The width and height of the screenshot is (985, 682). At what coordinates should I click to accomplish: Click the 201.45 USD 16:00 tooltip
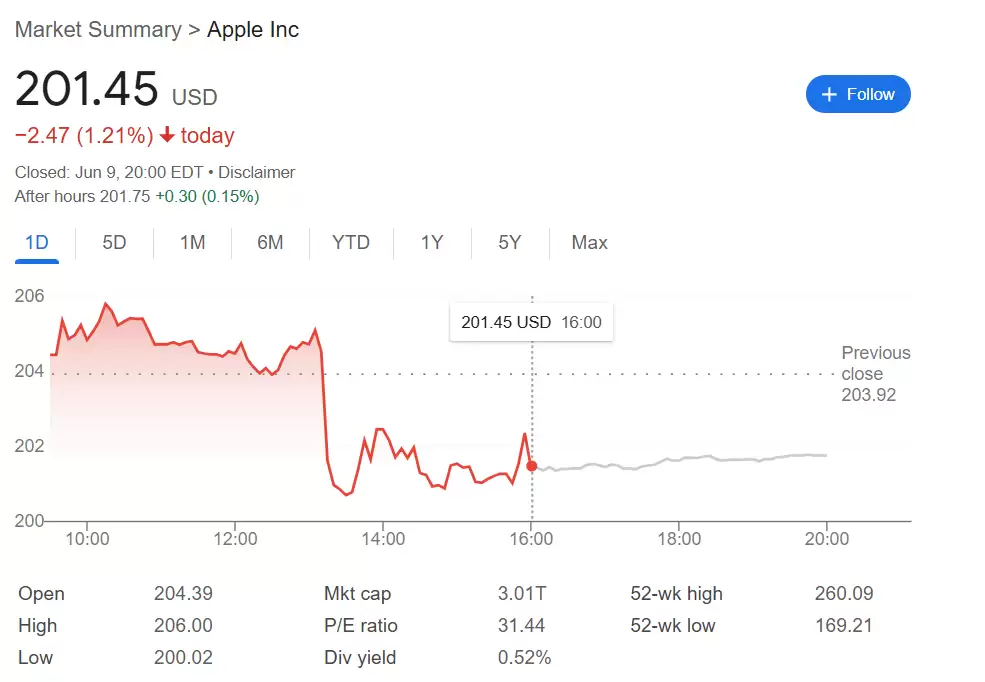pos(531,322)
